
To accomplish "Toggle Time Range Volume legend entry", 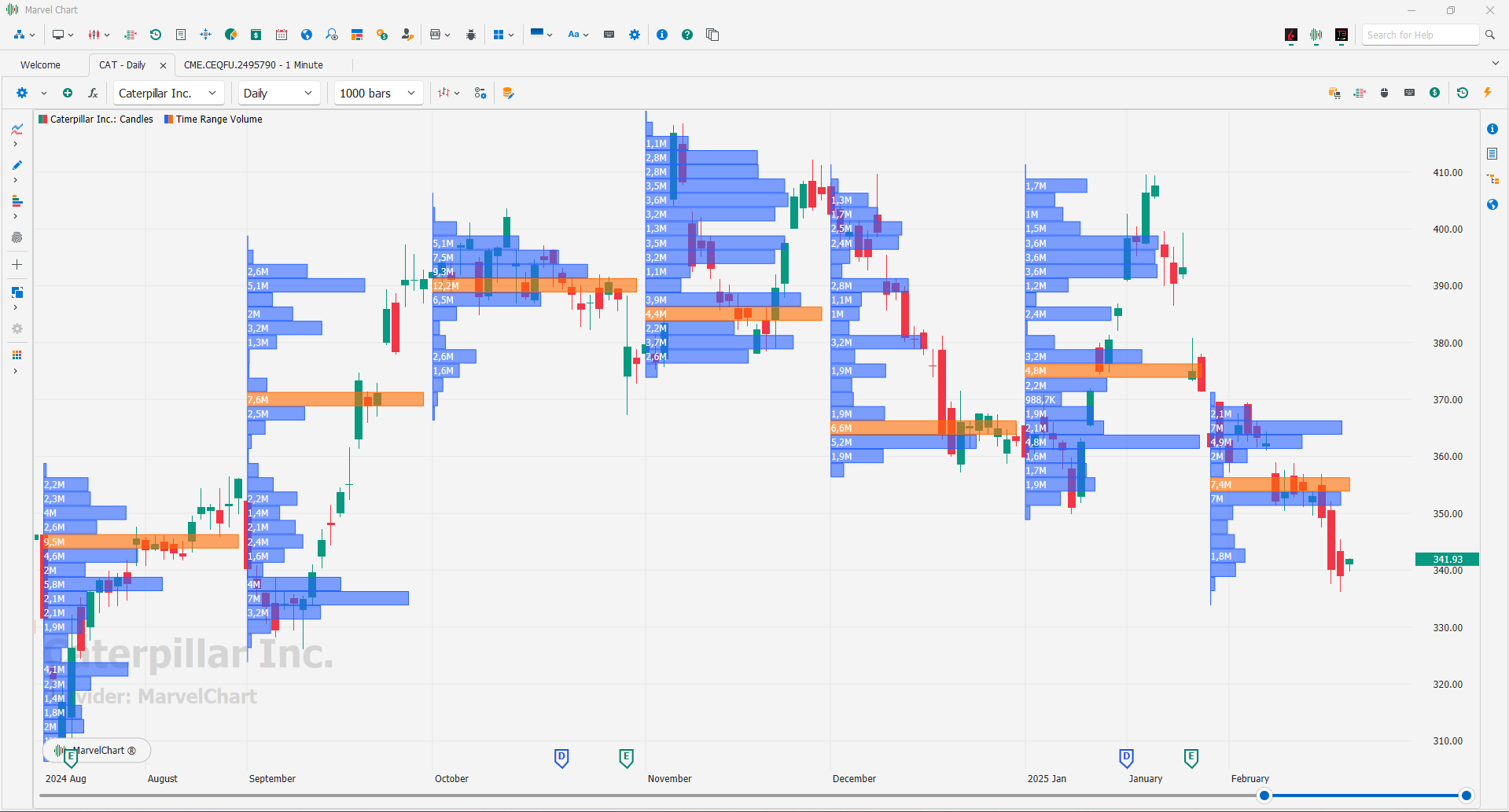I will 213,119.
